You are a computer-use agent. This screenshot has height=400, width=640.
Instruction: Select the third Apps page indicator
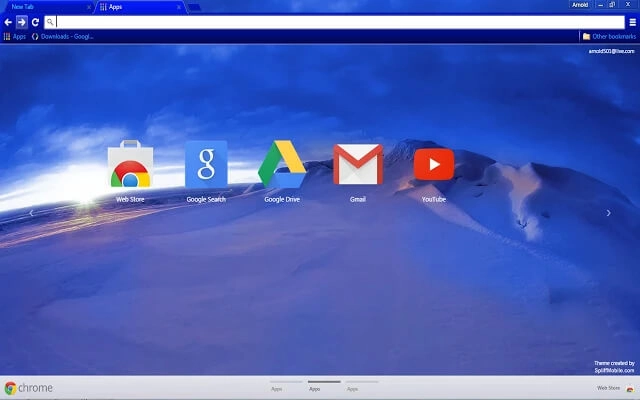click(362, 386)
